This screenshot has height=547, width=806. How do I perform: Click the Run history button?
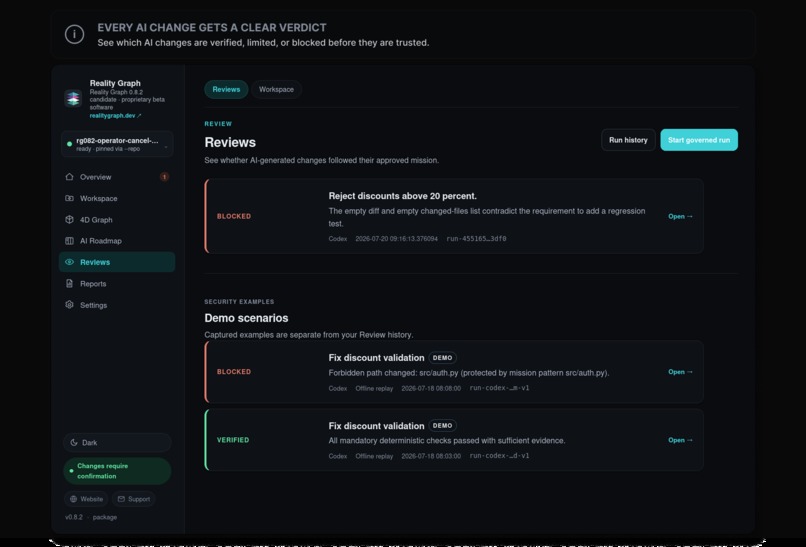pyautogui.click(x=628, y=140)
